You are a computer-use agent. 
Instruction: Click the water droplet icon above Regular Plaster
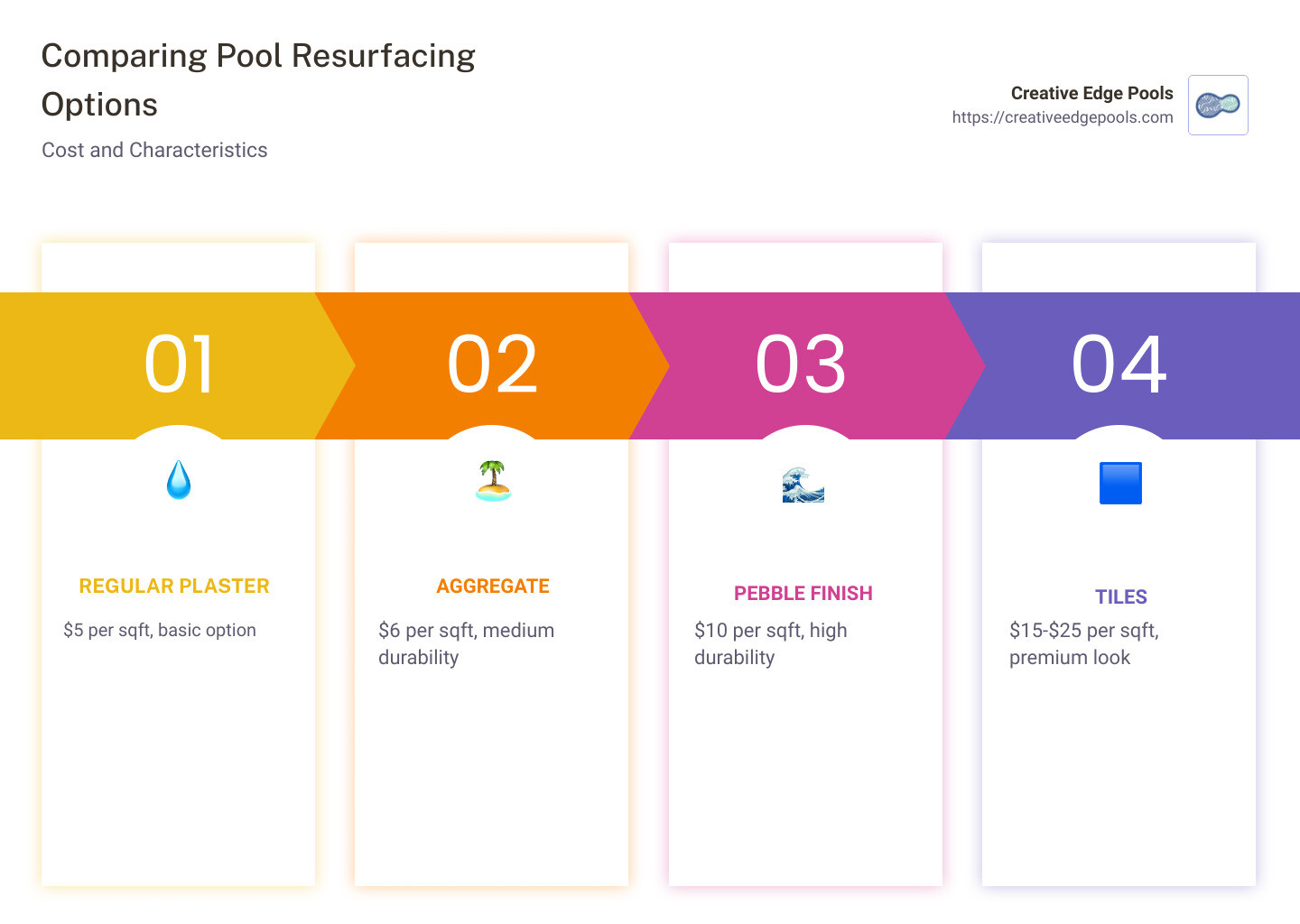[x=178, y=480]
